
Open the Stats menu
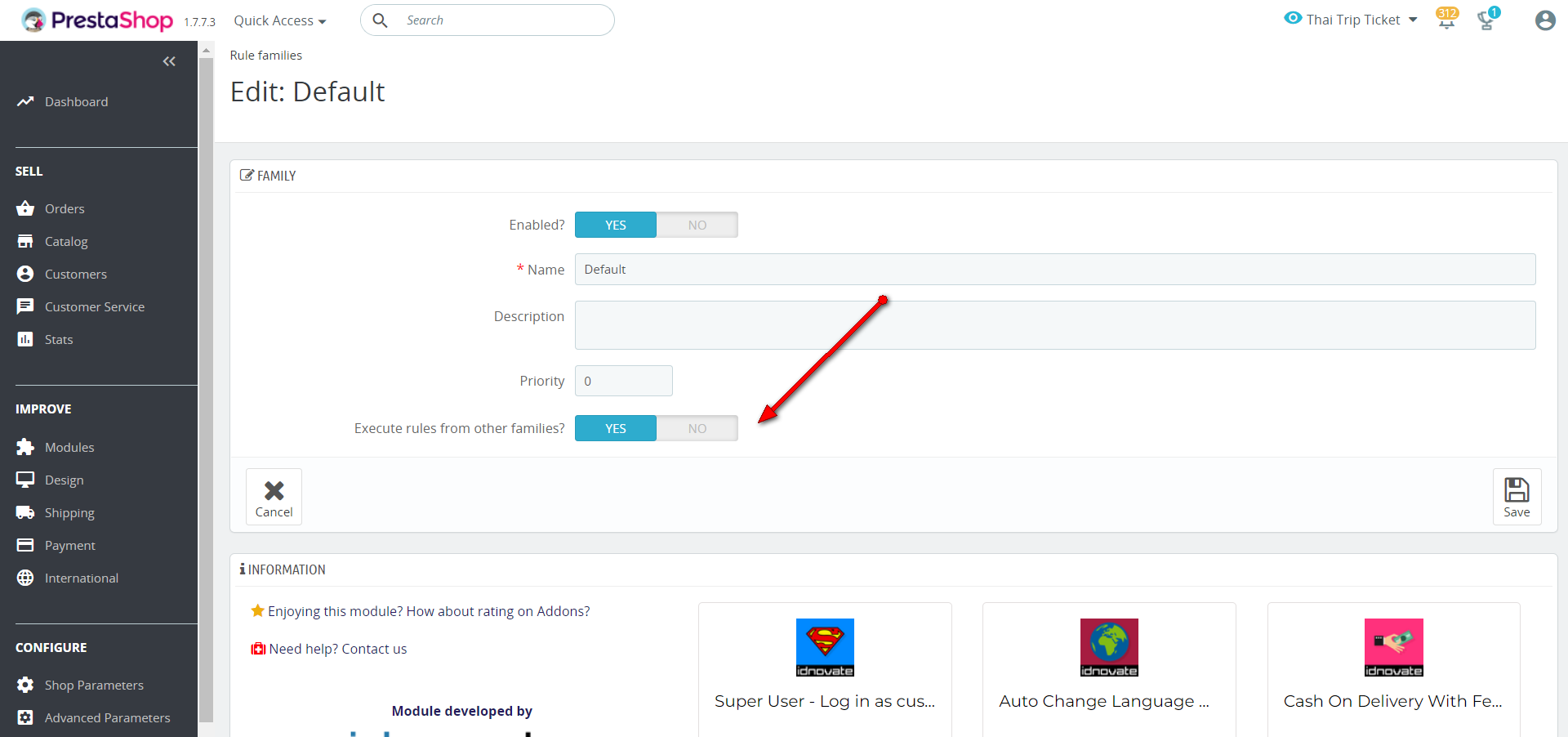tap(59, 339)
